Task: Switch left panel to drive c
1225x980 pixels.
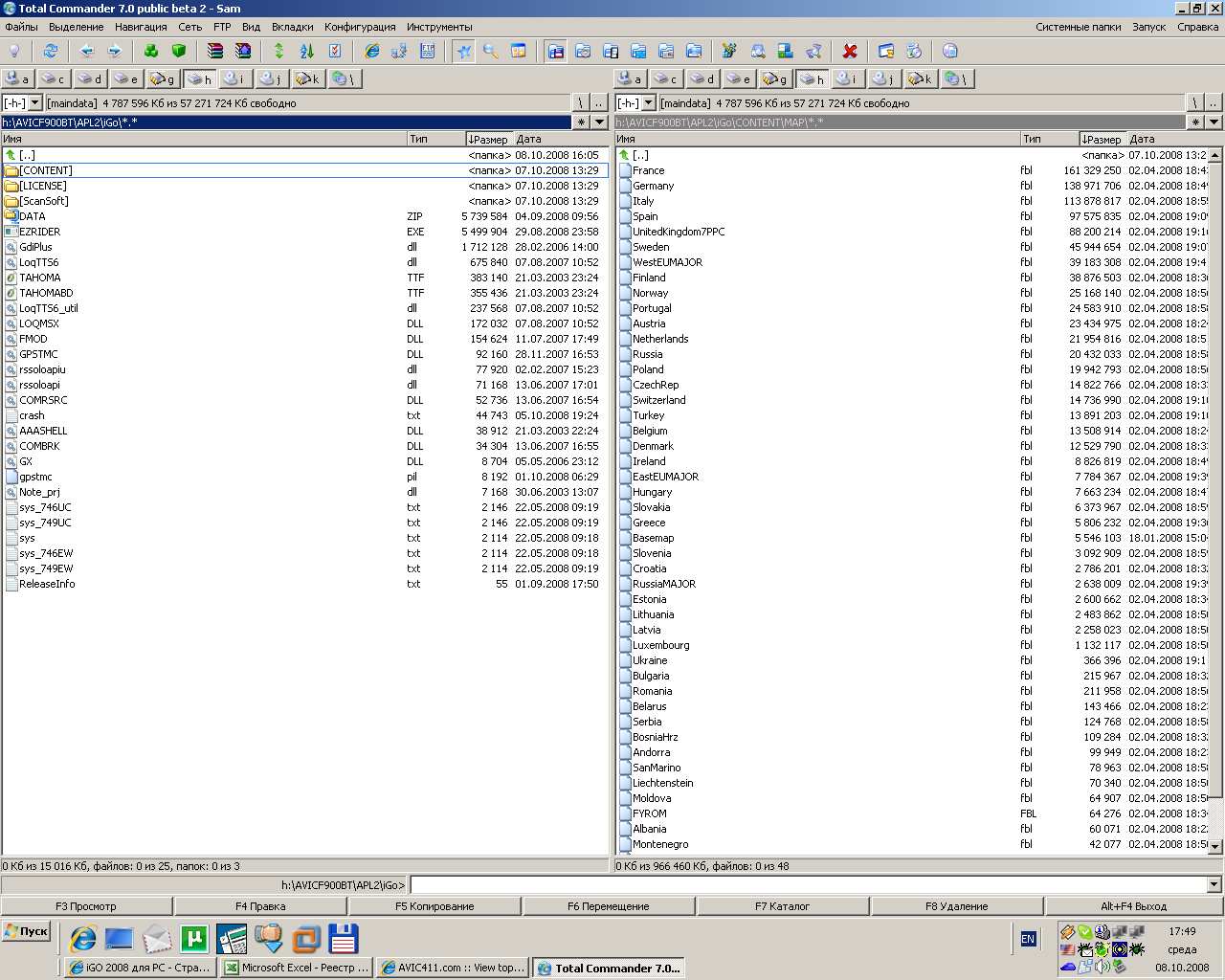Action: click(x=54, y=78)
